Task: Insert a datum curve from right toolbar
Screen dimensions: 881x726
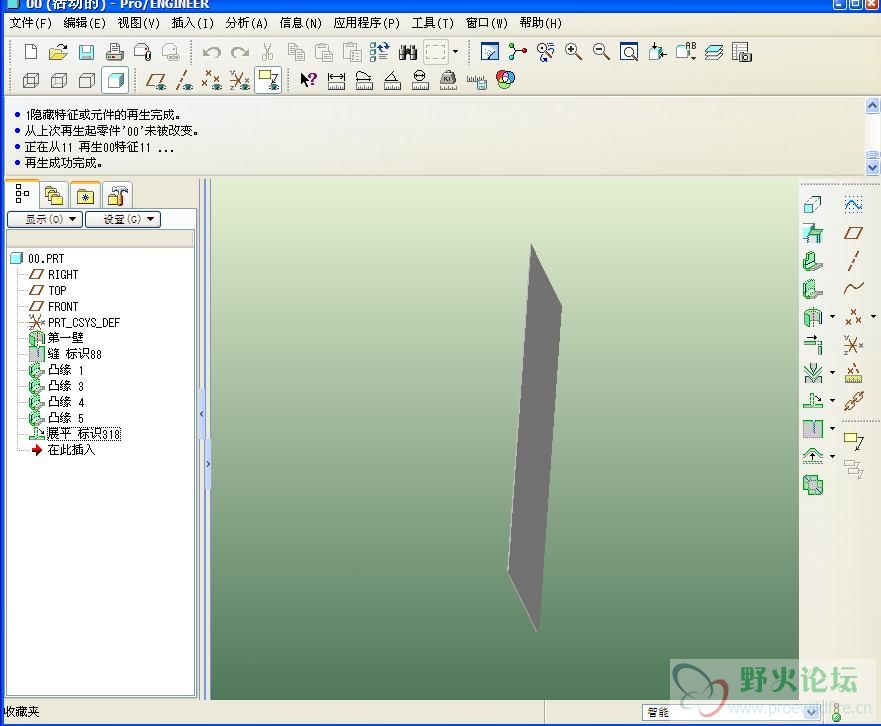Action: pyautogui.click(x=853, y=288)
